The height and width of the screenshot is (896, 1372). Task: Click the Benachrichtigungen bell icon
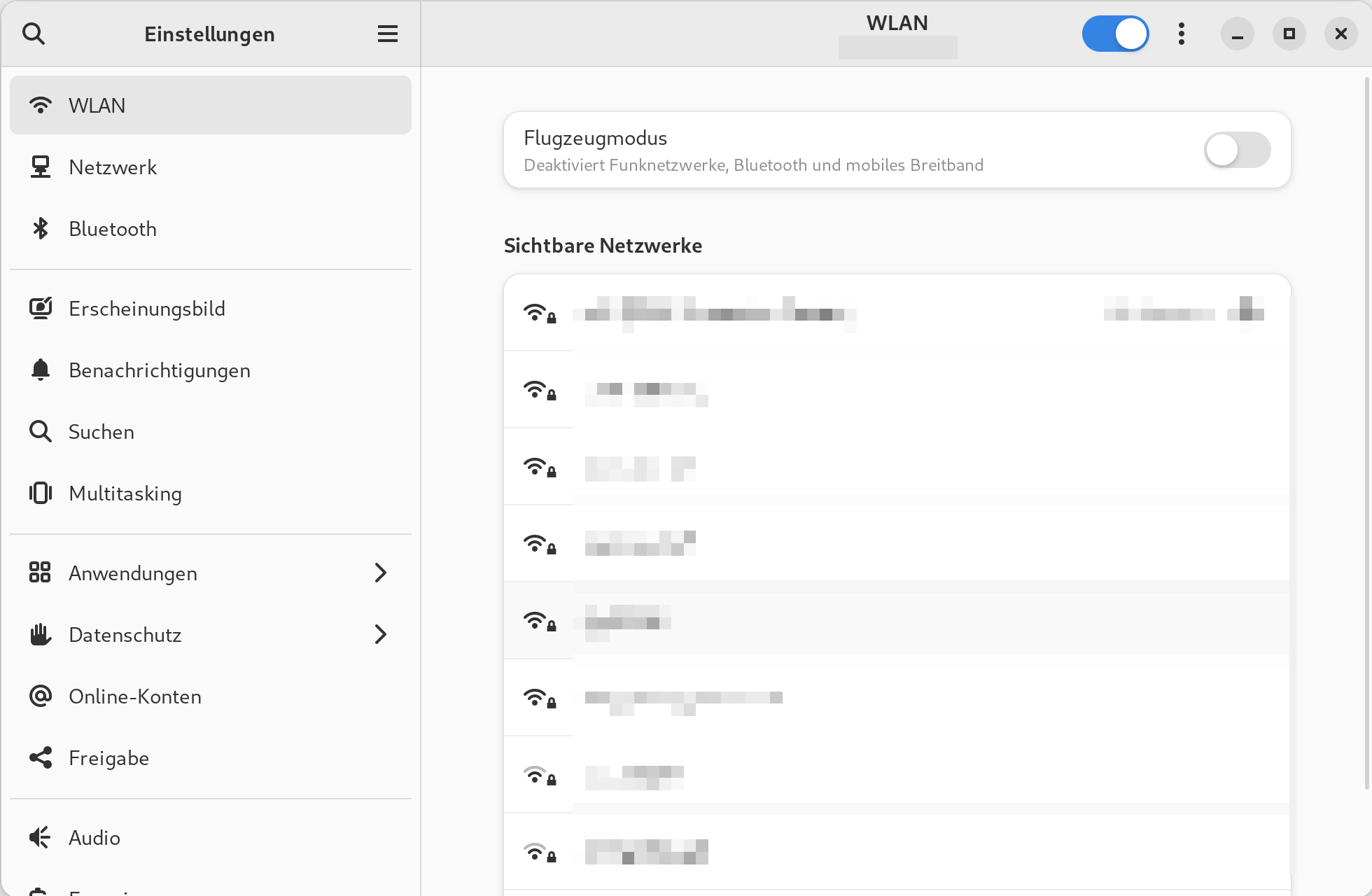pos(41,370)
